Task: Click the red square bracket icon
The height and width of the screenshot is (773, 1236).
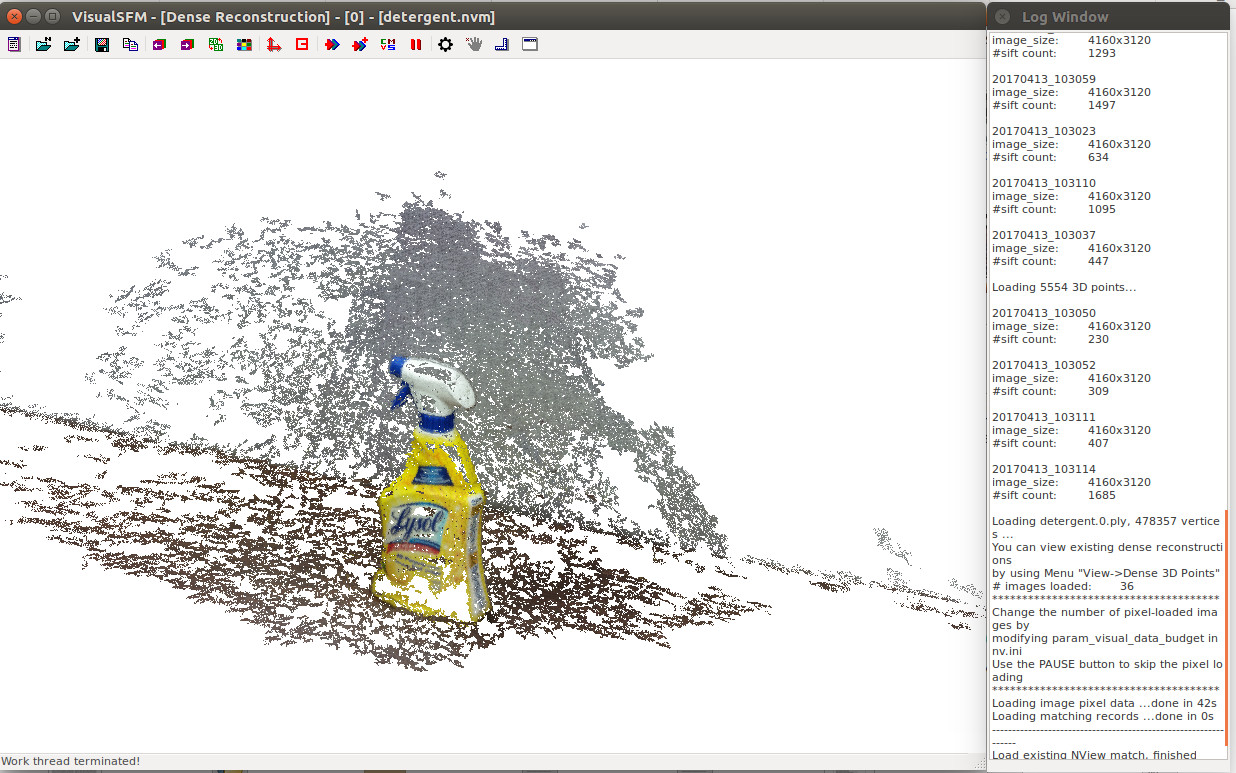Action: pyautogui.click(x=302, y=45)
